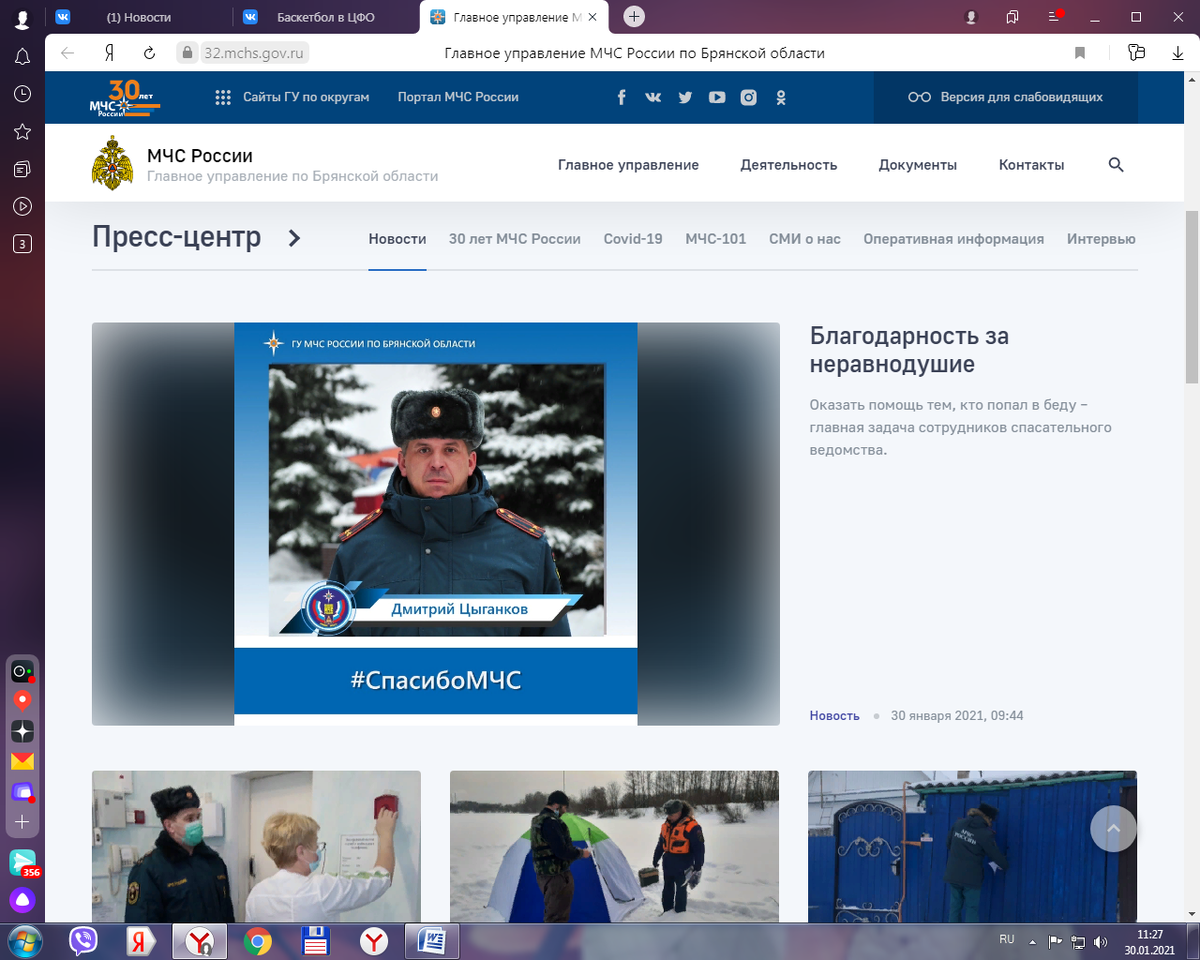The height and width of the screenshot is (960, 1200).
Task: Open Yandex Maps pin in sidebar
Action: coord(22,701)
